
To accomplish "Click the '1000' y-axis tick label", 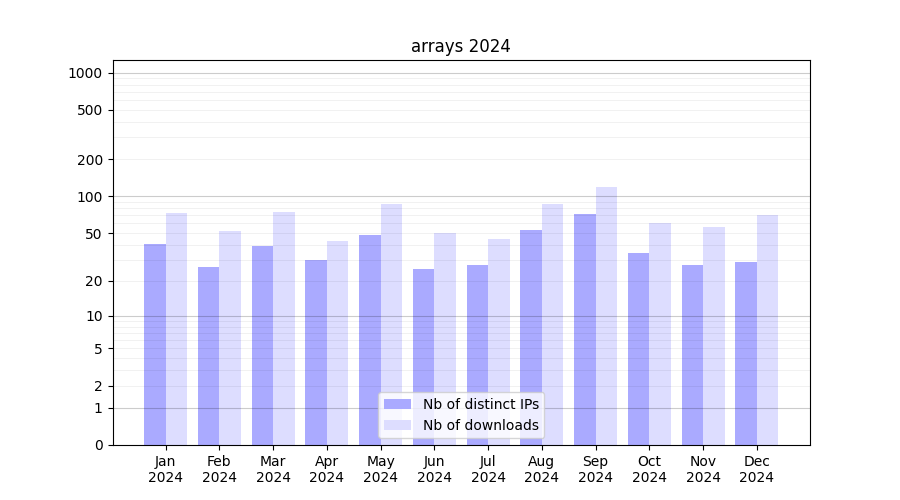I will pos(85,73).
